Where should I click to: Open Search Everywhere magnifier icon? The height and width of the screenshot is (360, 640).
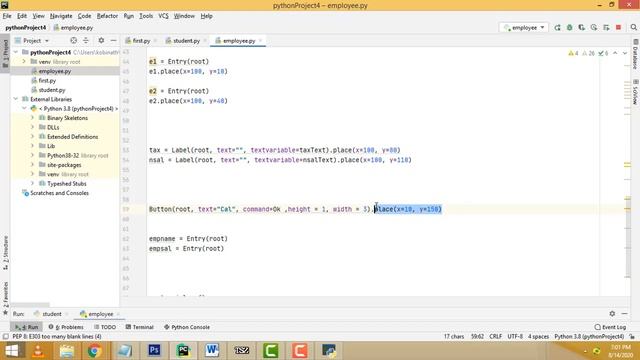click(x=633, y=27)
